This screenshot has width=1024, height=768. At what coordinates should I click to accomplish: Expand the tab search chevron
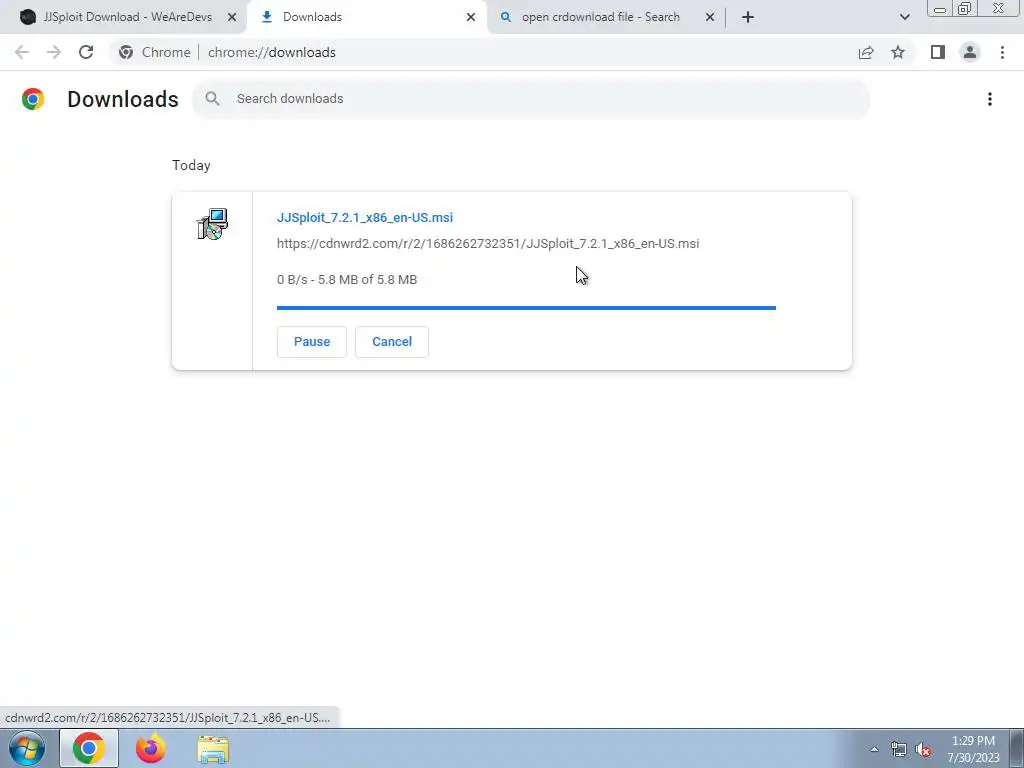(x=904, y=17)
